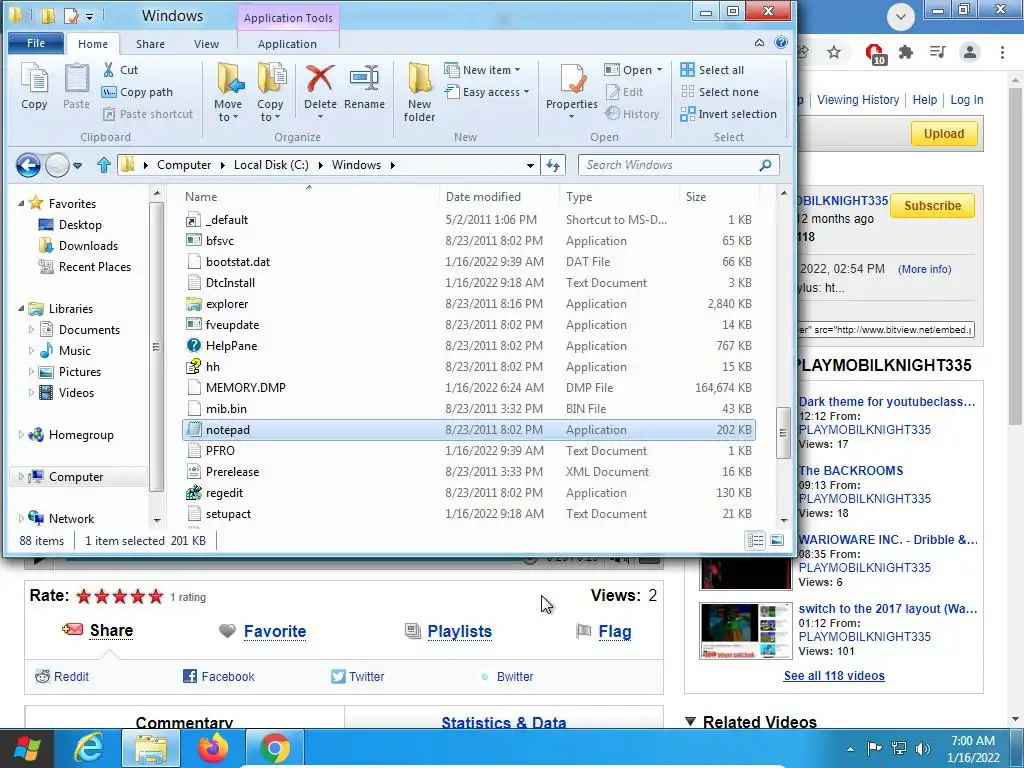
Task: Click the Rename ribbon icon
Action: pyautogui.click(x=364, y=79)
